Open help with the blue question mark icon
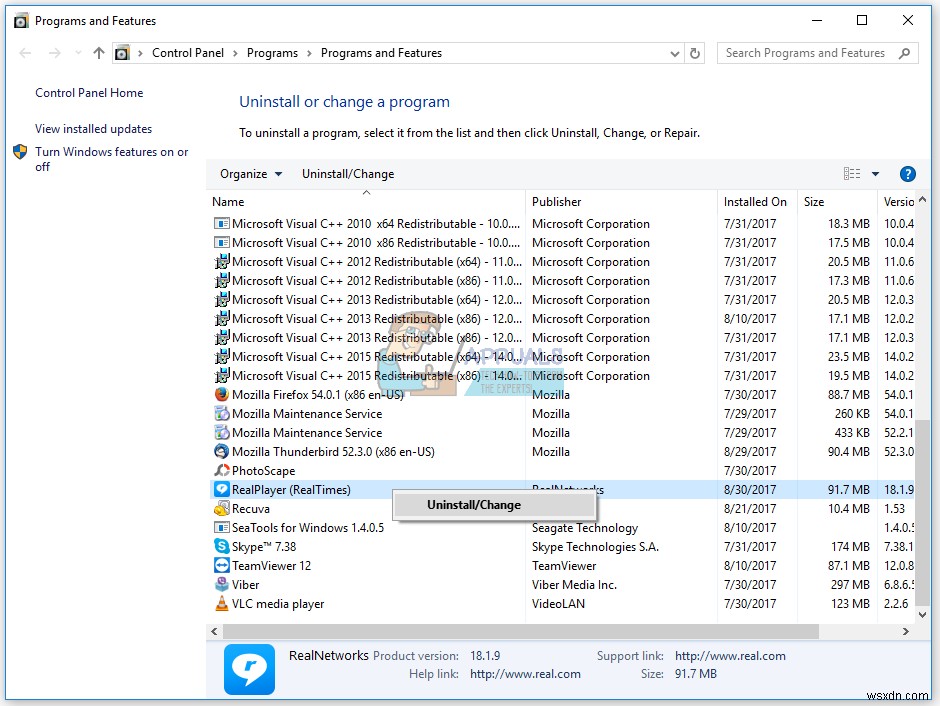Image resolution: width=940 pixels, height=706 pixels. click(x=908, y=174)
